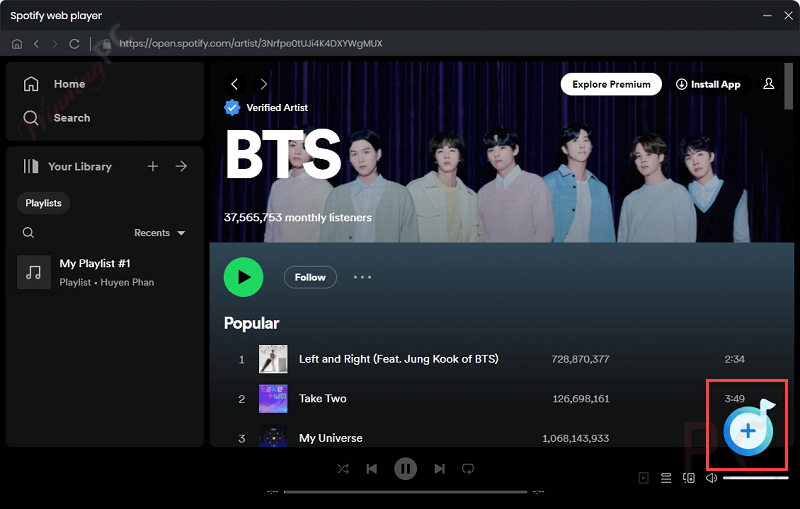
Task: Click the 126,698,161 play count
Action: pyautogui.click(x=581, y=399)
